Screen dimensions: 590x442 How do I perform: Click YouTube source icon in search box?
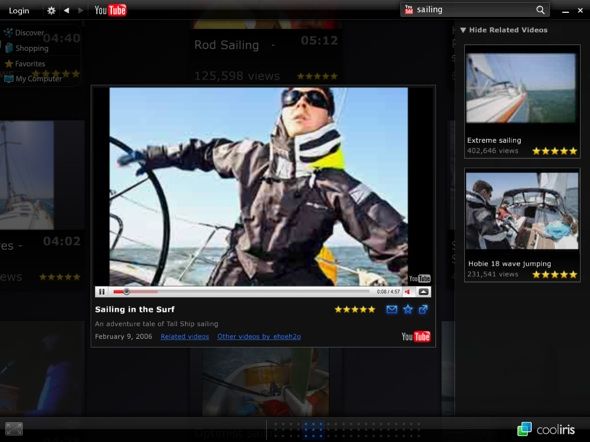tap(409, 10)
